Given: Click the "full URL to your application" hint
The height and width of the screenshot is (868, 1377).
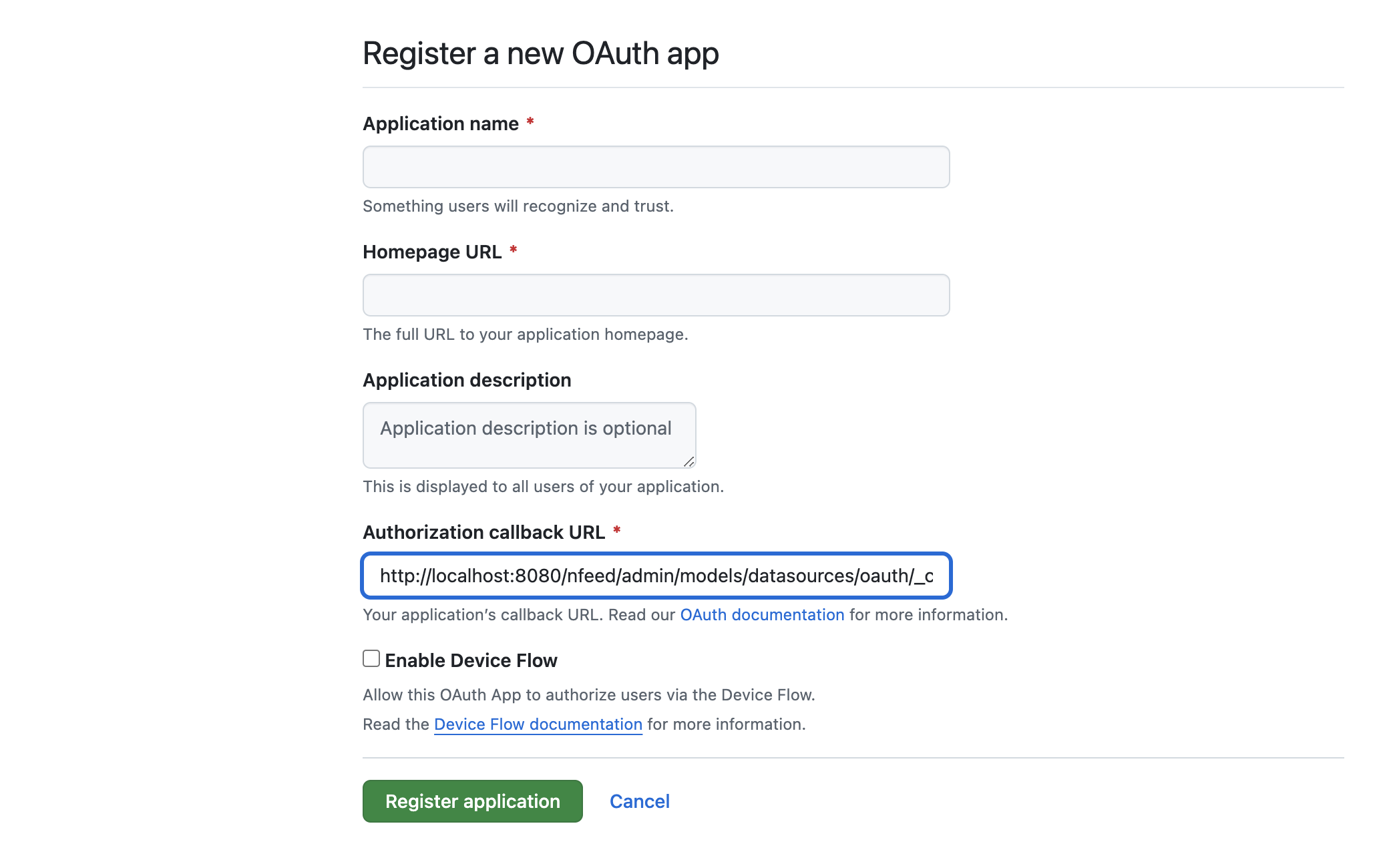Looking at the screenshot, I should [525, 335].
